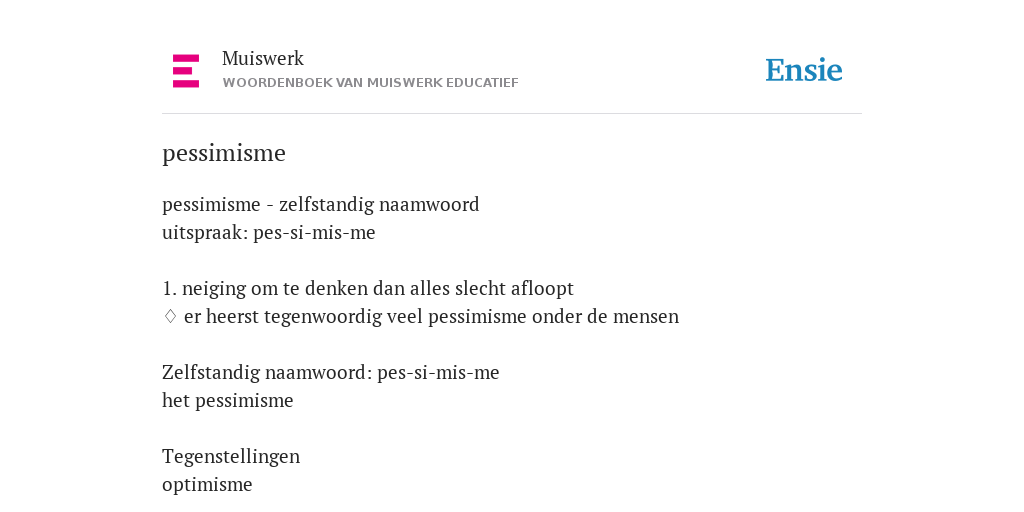Click the horizontal divider below the header

click(512, 114)
